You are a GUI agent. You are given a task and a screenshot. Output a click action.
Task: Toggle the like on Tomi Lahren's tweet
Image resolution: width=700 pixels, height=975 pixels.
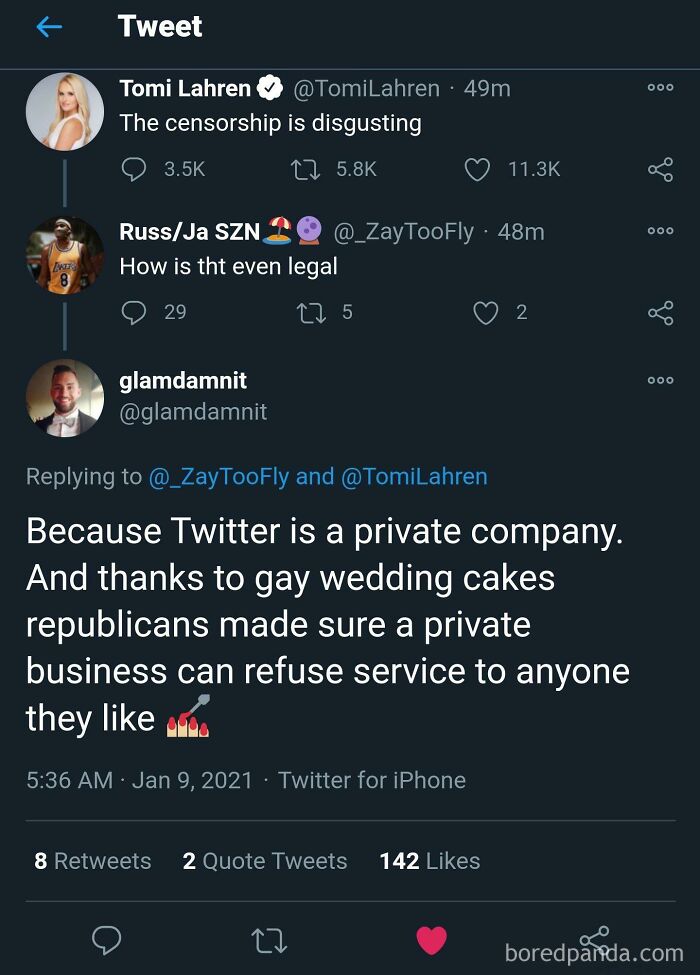point(479,169)
